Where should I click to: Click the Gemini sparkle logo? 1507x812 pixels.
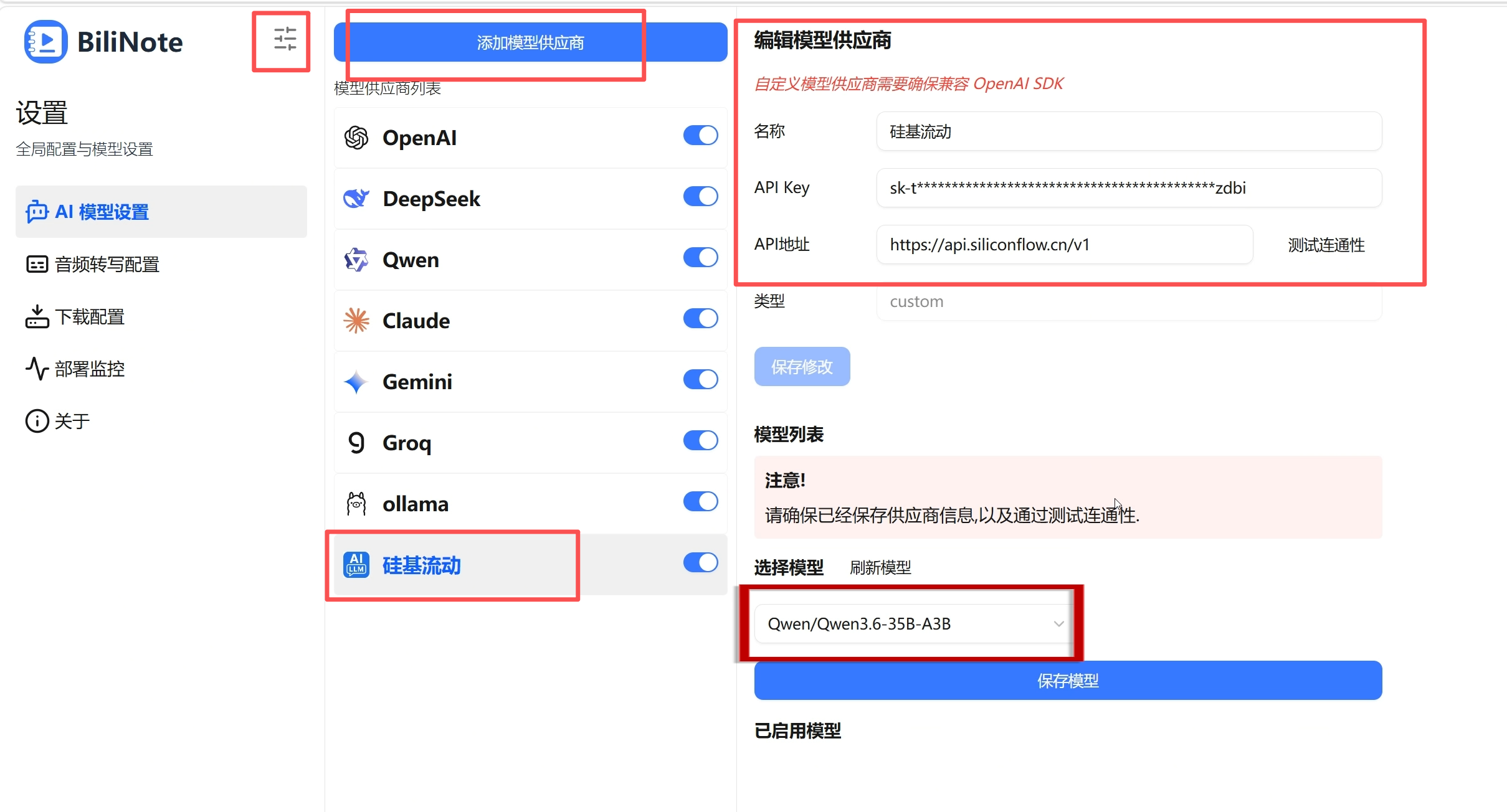(x=356, y=382)
